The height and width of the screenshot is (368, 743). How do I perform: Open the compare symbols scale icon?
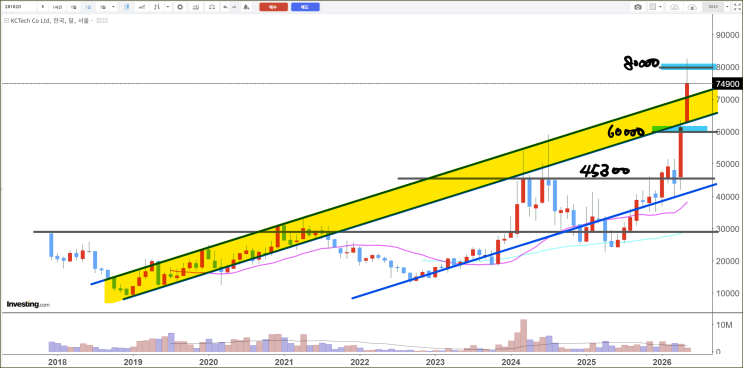pos(212,7)
